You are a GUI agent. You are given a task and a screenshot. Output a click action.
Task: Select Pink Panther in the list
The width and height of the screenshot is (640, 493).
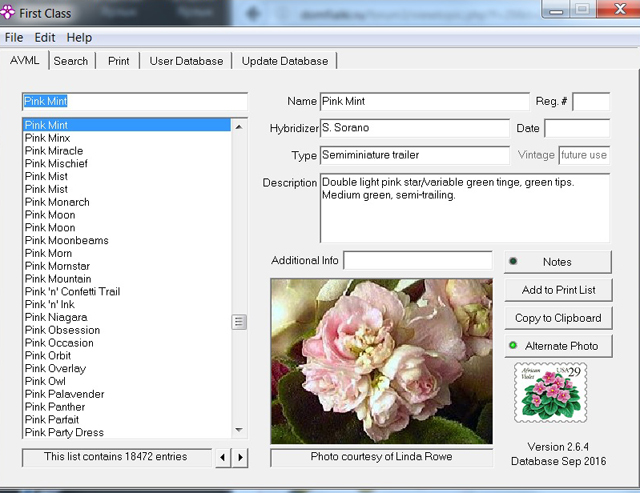pos(127,407)
